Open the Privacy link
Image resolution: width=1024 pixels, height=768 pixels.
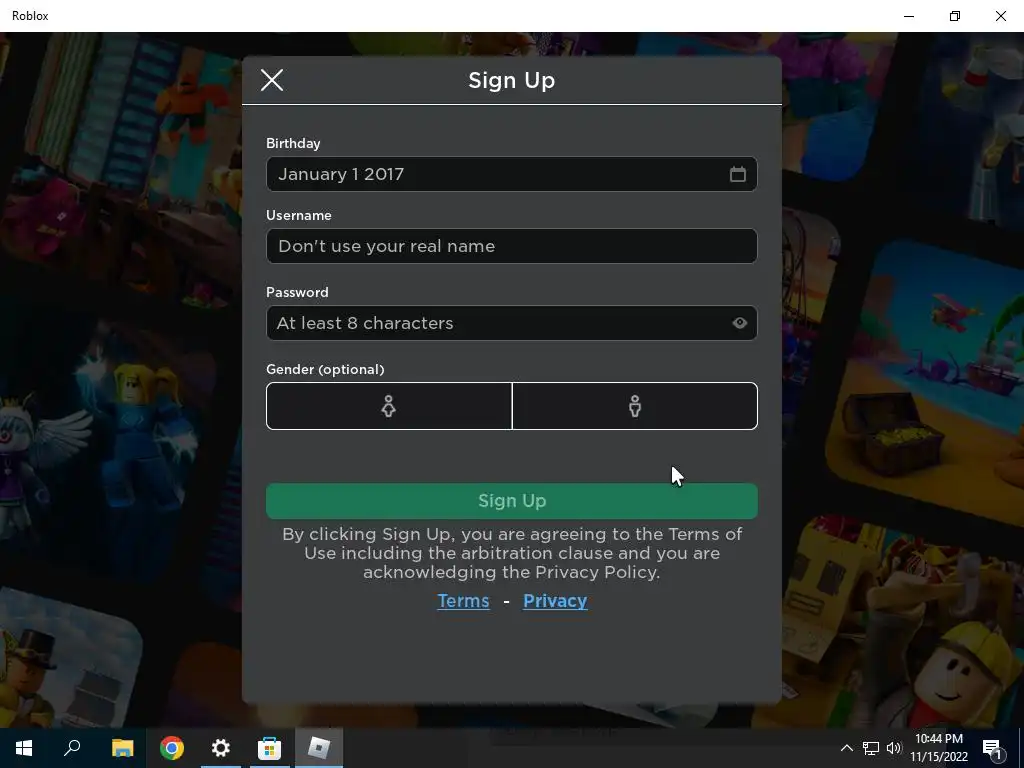point(555,601)
